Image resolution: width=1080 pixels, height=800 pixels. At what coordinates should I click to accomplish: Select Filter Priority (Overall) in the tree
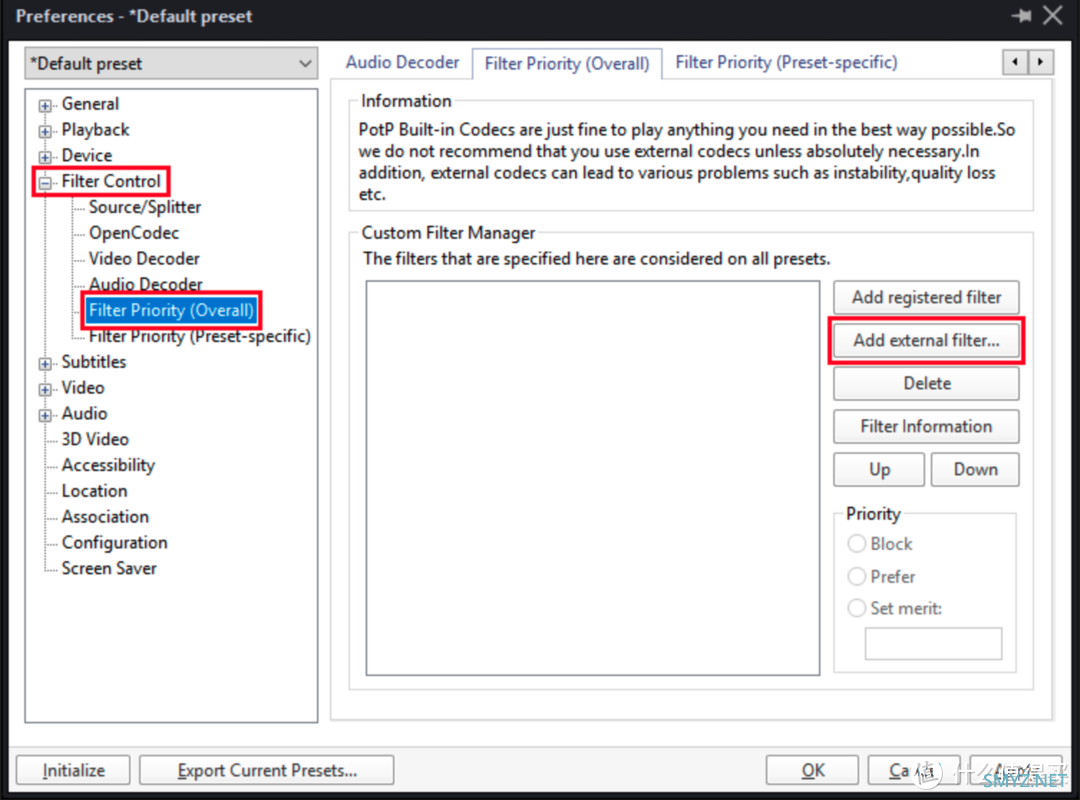(x=171, y=310)
